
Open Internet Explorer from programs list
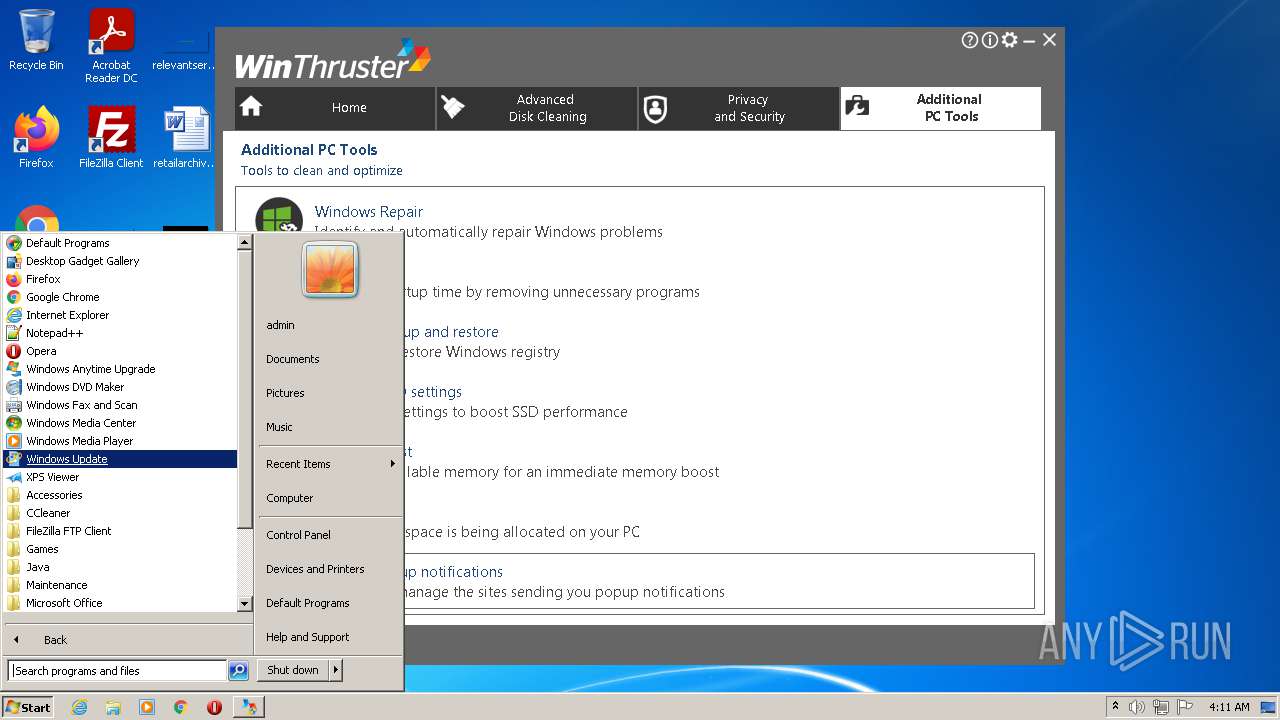pyautogui.click(x=120, y=315)
